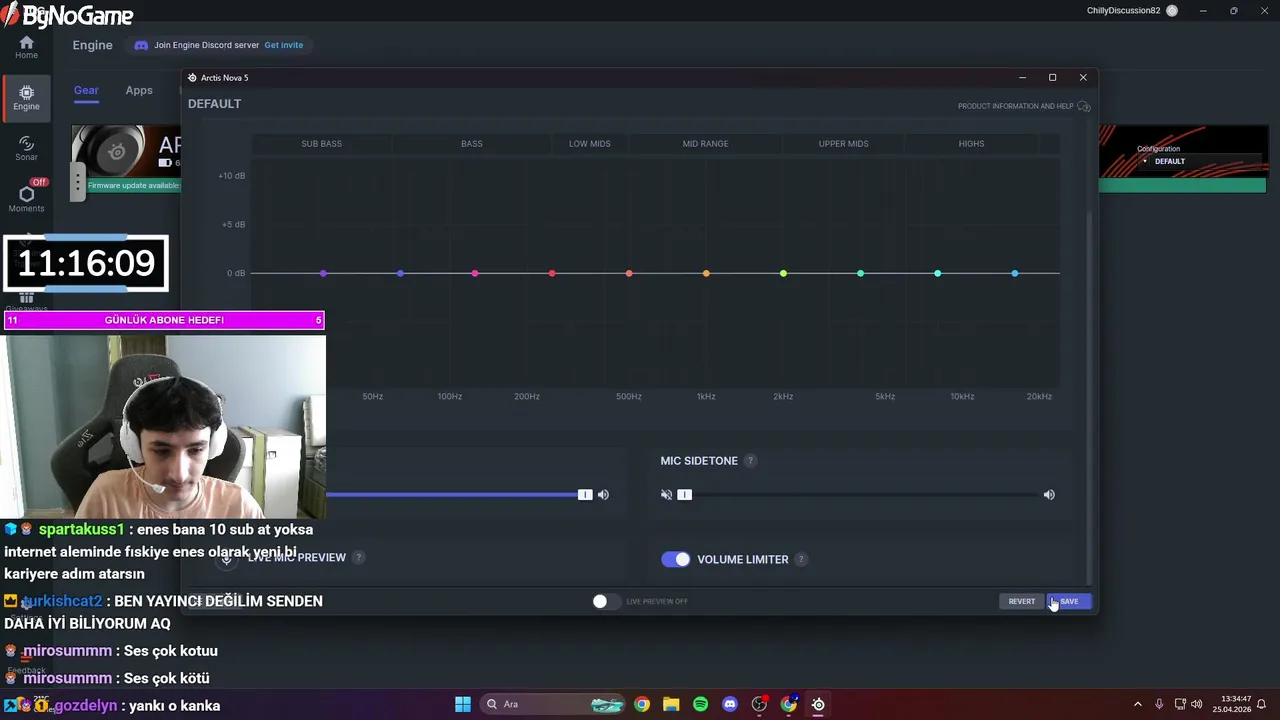The height and width of the screenshot is (720, 1280).
Task: Click the SAVE button
Action: click(1069, 601)
